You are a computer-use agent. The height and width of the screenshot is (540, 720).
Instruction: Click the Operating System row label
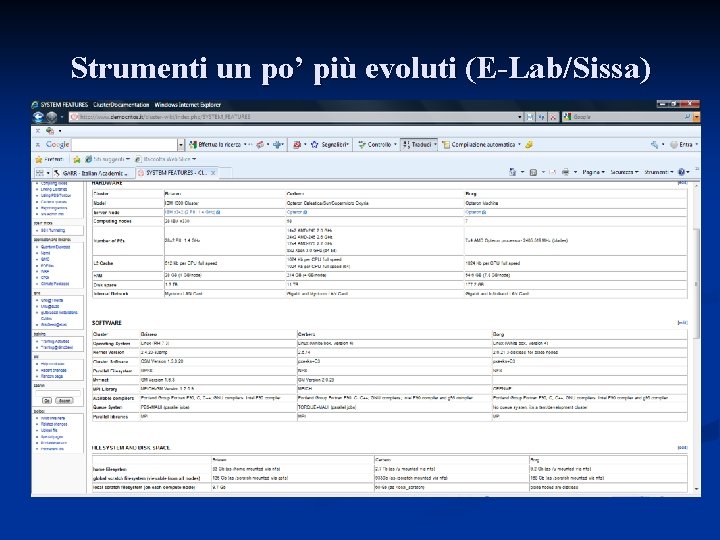[x=112, y=343]
